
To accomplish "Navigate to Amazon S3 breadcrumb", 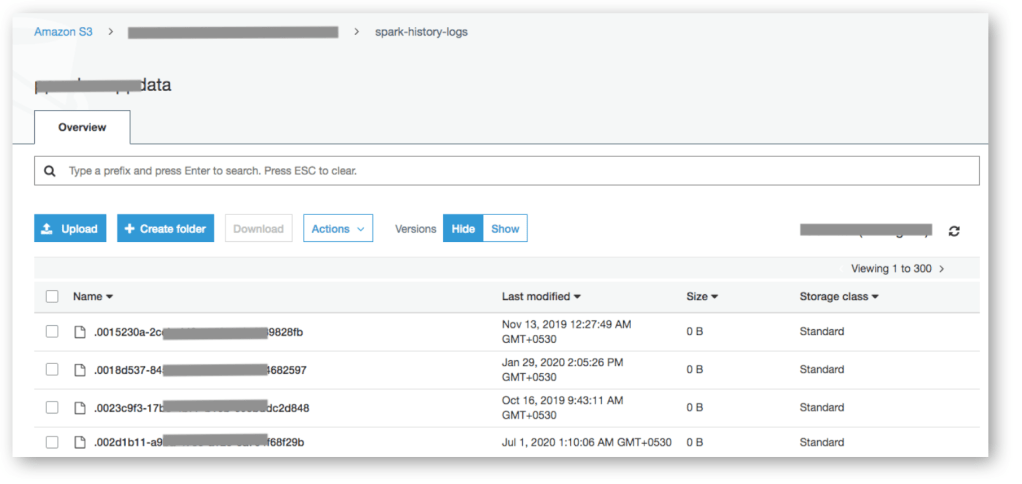I will click(63, 32).
